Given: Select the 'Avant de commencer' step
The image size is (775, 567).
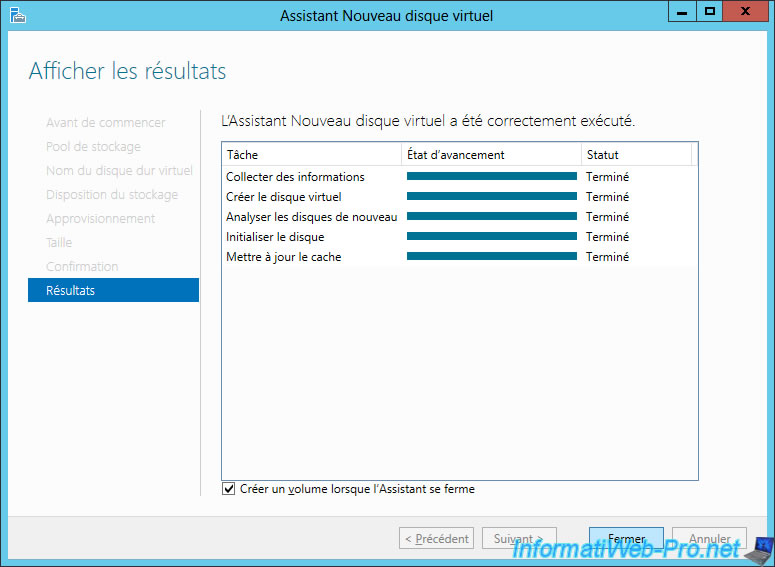Looking at the screenshot, I should 105,123.
